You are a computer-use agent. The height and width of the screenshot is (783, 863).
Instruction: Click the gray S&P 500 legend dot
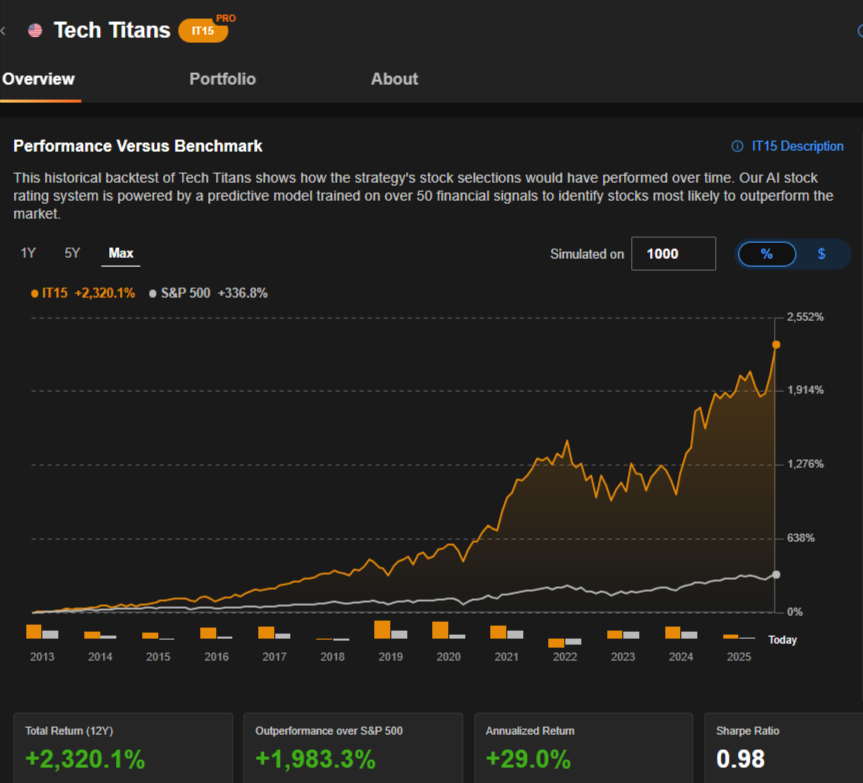(152, 293)
